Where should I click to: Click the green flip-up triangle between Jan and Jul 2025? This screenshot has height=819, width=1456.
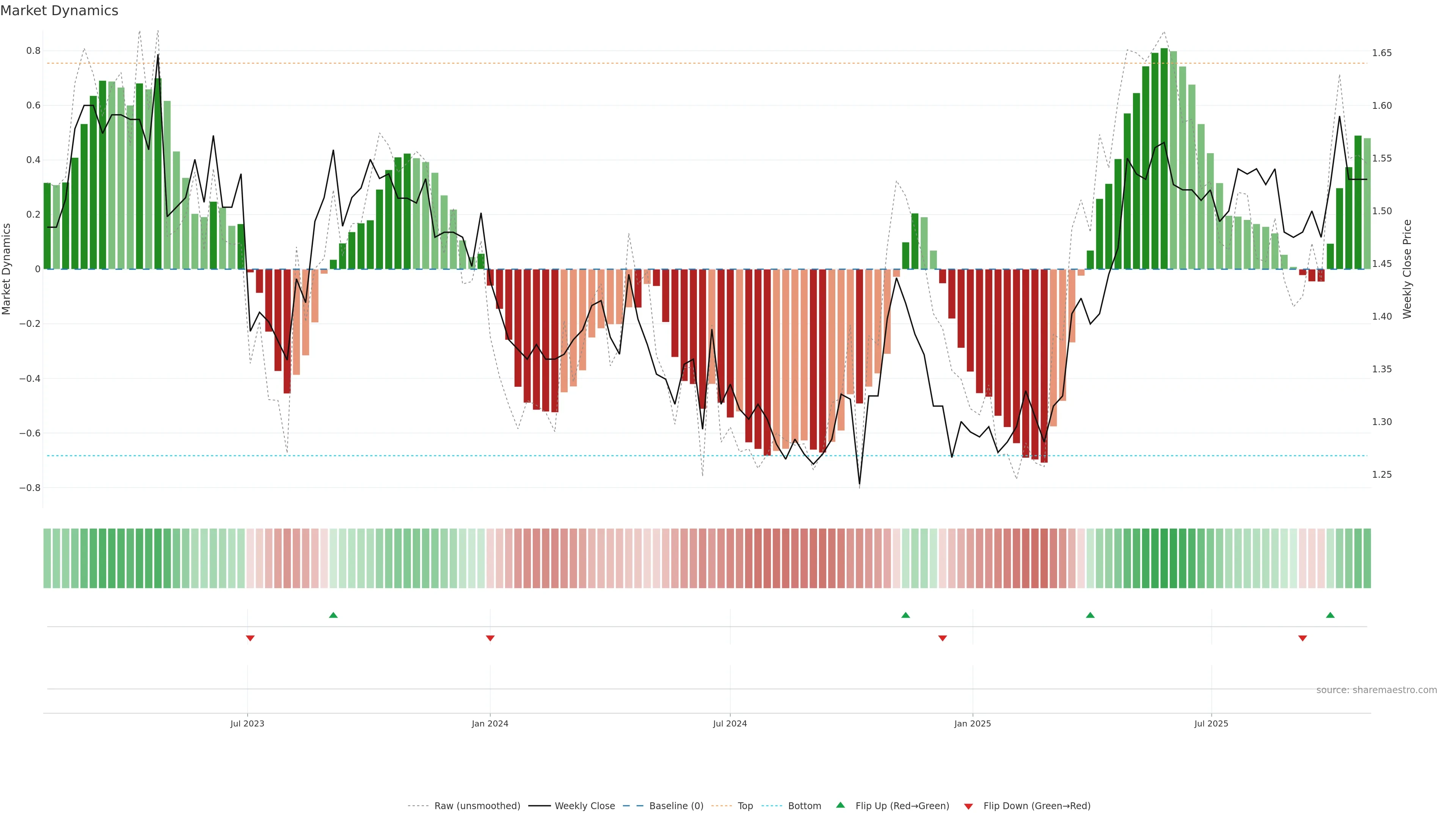click(x=1090, y=615)
